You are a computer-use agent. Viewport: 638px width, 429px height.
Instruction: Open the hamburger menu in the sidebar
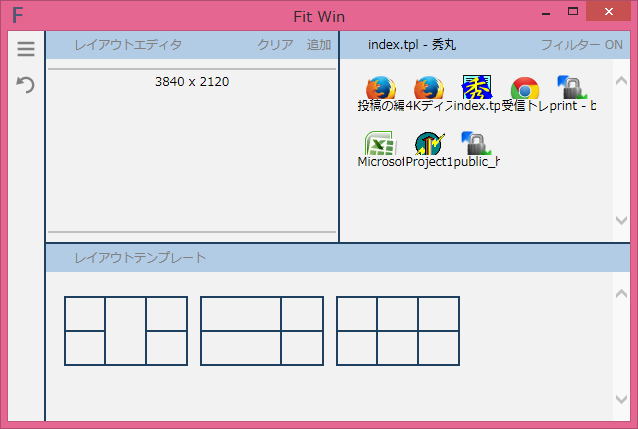[x=26, y=50]
